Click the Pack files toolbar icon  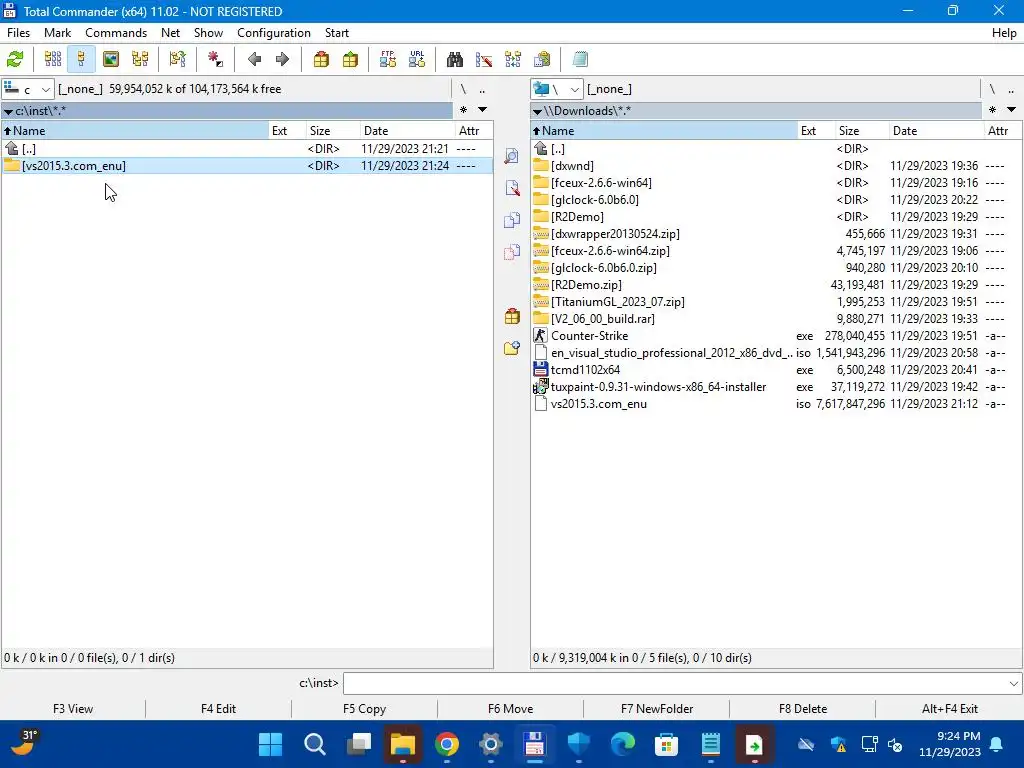321,59
